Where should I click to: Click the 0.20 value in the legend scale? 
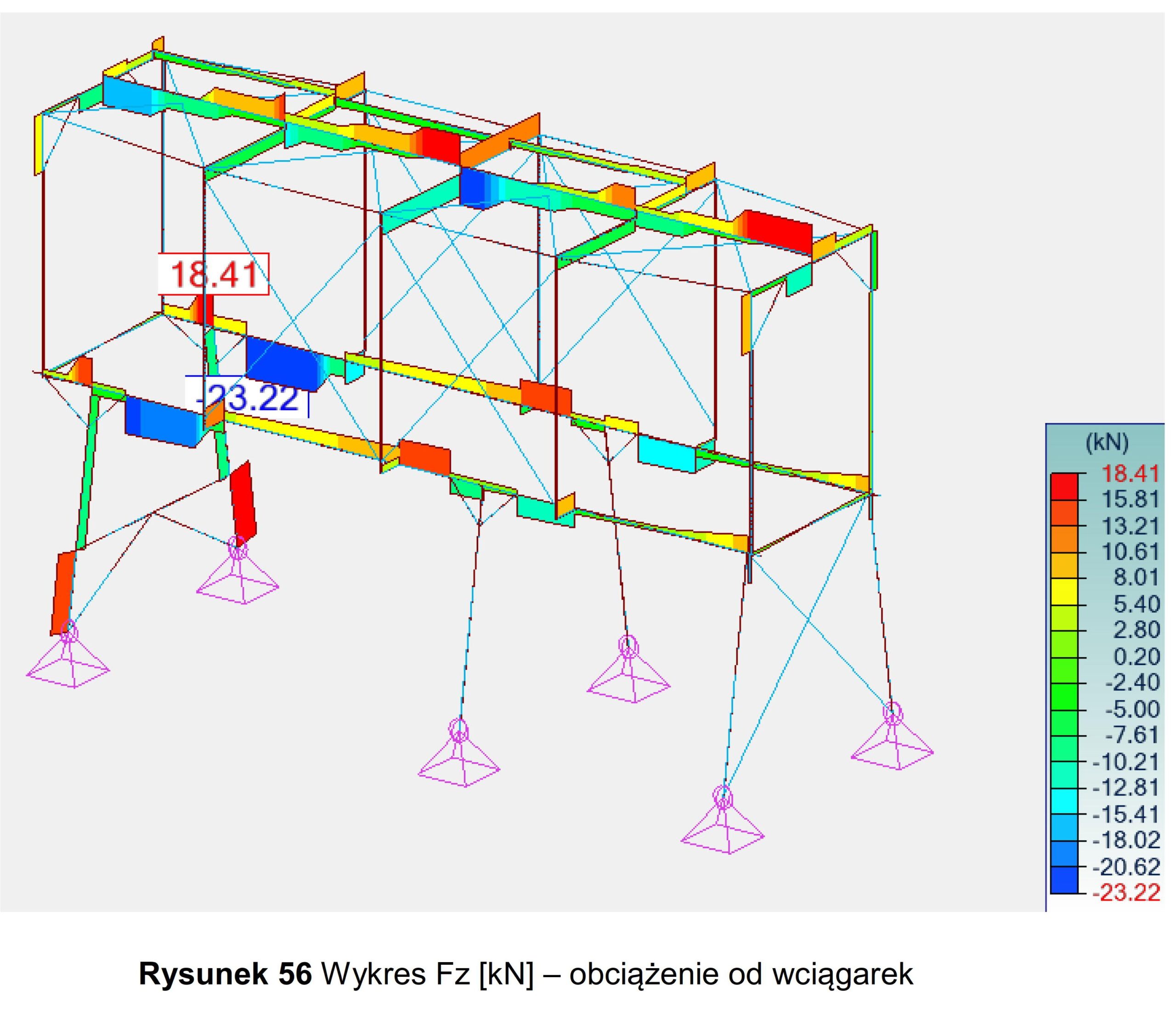tap(1136, 656)
